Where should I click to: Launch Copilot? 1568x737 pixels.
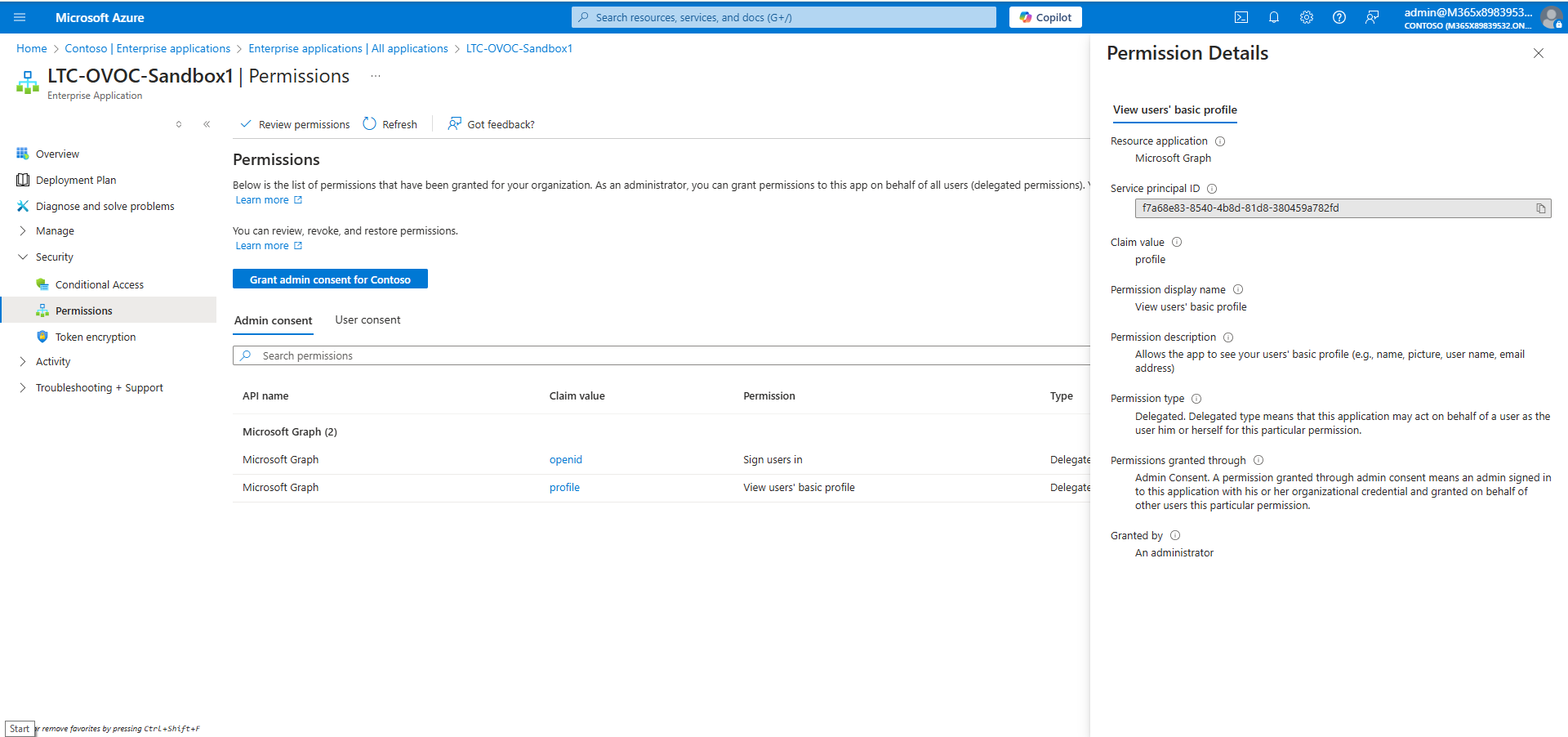tap(1045, 17)
